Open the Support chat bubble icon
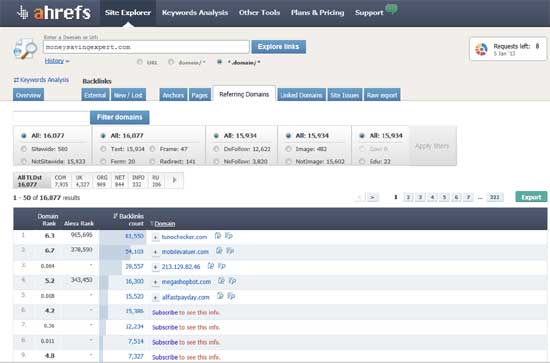The height and width of the screenshot is (363, 550). pyautogui.click(x=391, y=8)
